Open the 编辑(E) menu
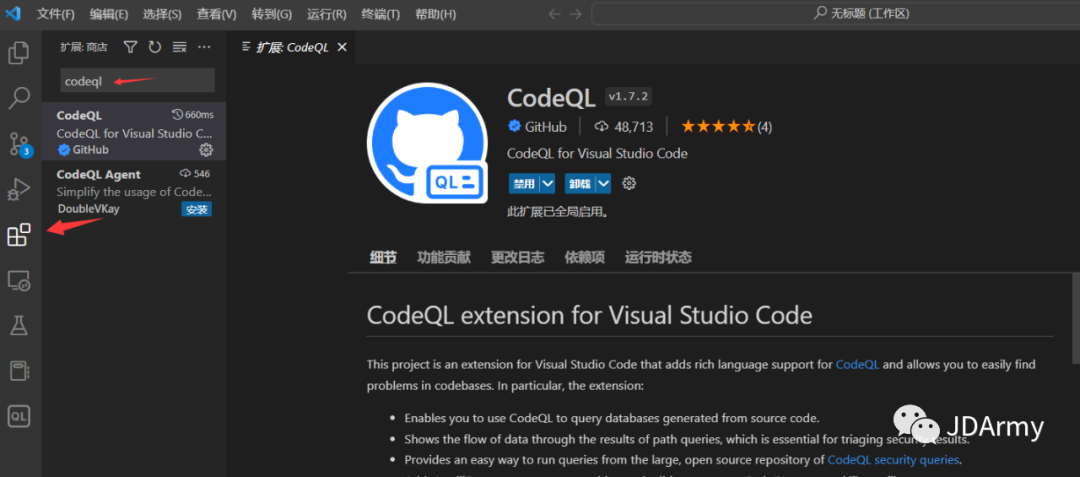The width and height of the screenshot is (1080, 477). pos(109,14)
